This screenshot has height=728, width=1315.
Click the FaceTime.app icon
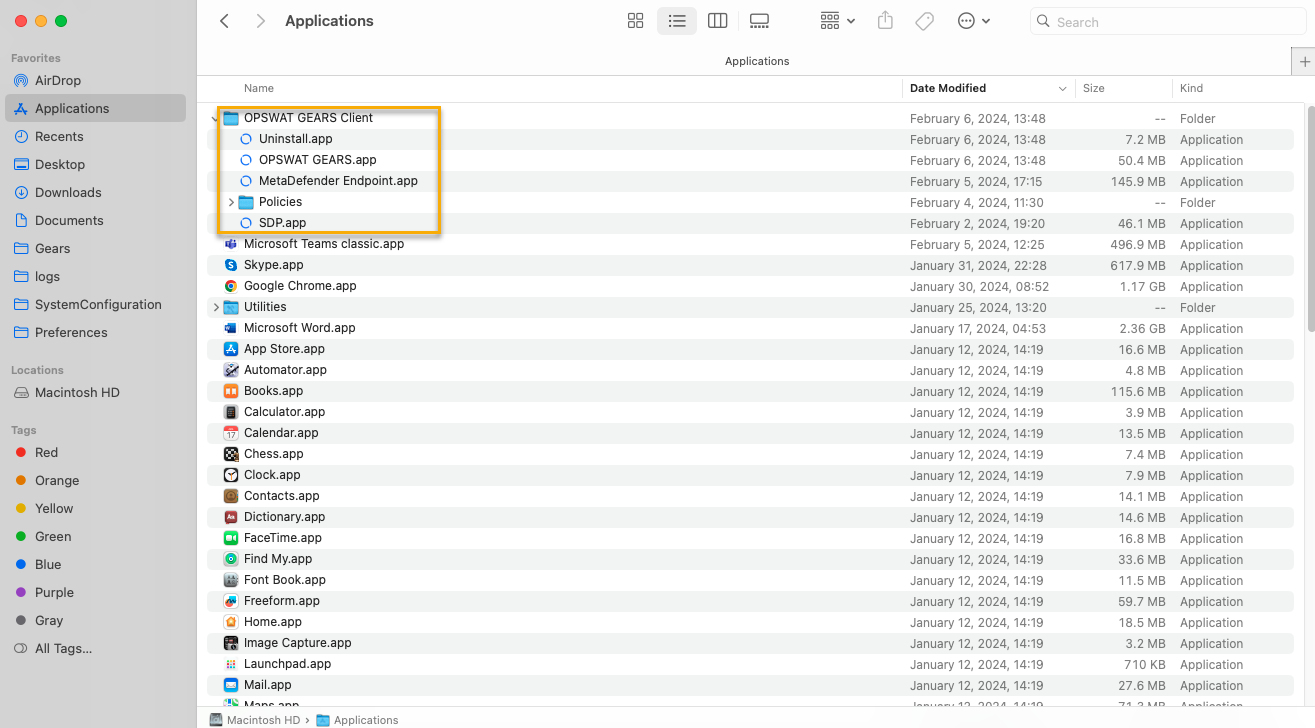point(231,538)
